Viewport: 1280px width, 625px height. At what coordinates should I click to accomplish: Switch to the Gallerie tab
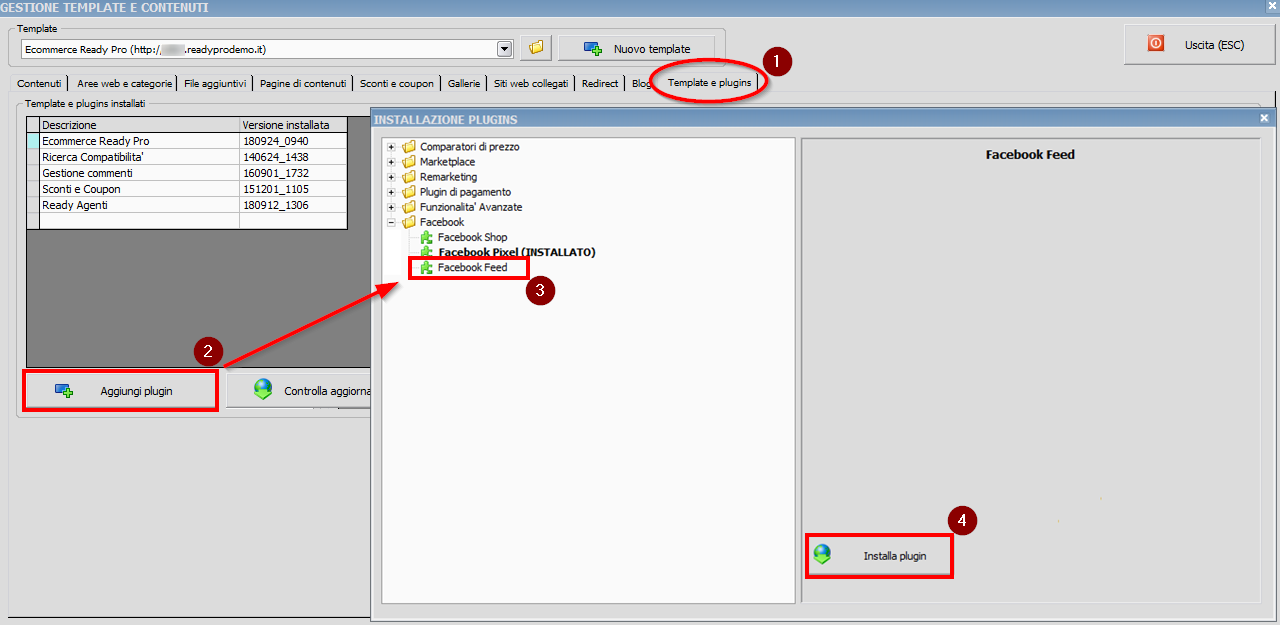[x=464, y=84]
